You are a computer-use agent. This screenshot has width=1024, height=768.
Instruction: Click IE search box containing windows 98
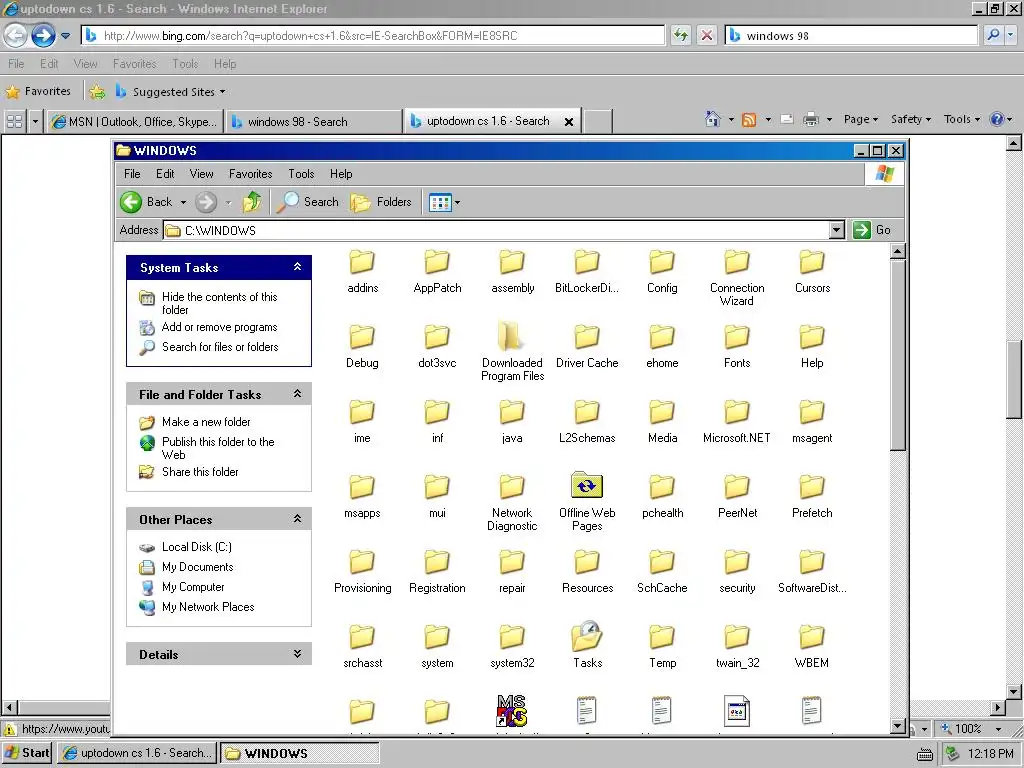(x=851, y=35)
